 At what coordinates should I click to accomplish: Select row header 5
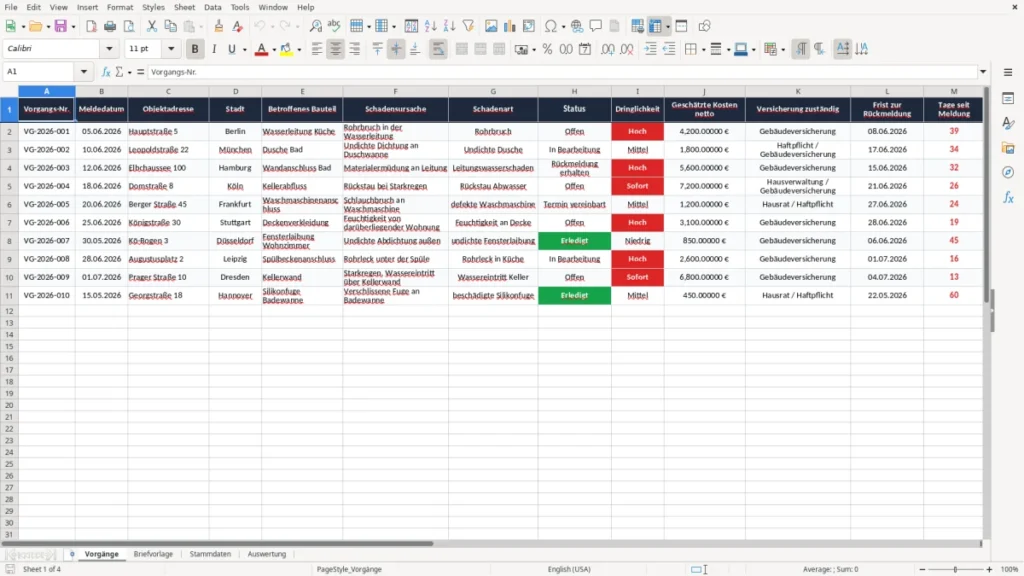click(x=9, y=186)
